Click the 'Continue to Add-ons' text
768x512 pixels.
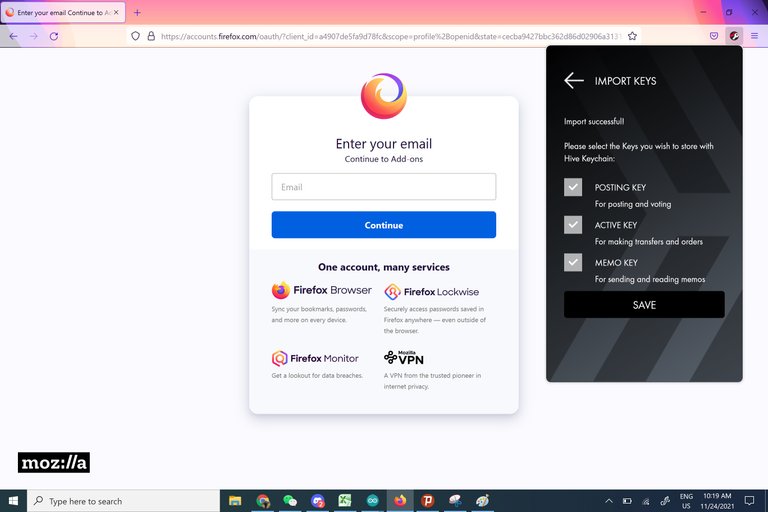[x=384, y=159]
